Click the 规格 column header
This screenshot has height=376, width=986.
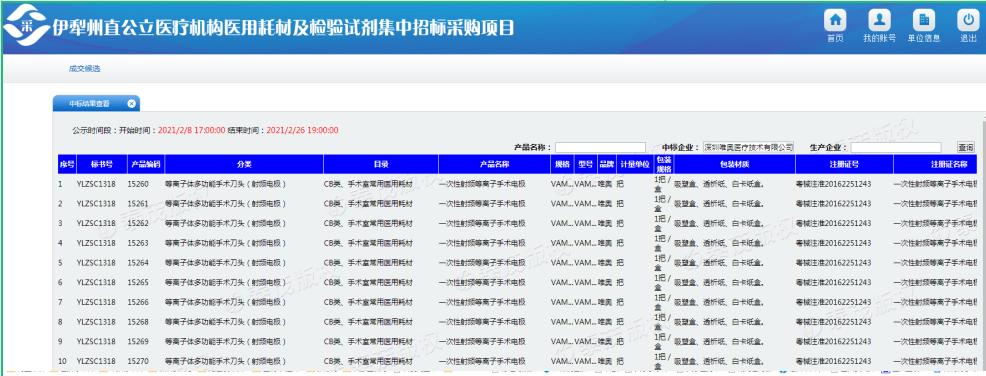[562, 164]
